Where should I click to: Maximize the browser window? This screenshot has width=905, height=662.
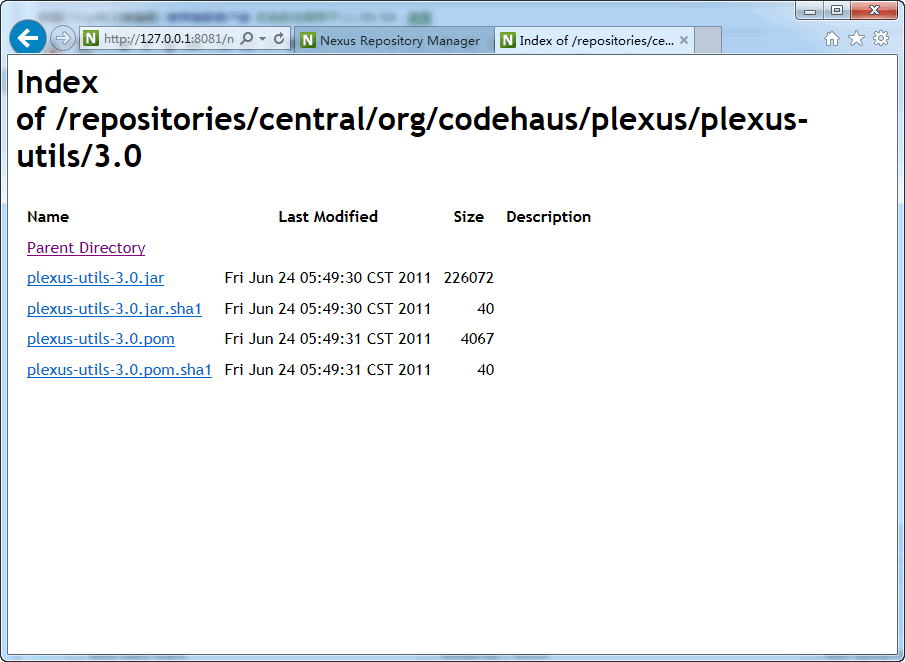pyautogui.click(x=836, y=10)
